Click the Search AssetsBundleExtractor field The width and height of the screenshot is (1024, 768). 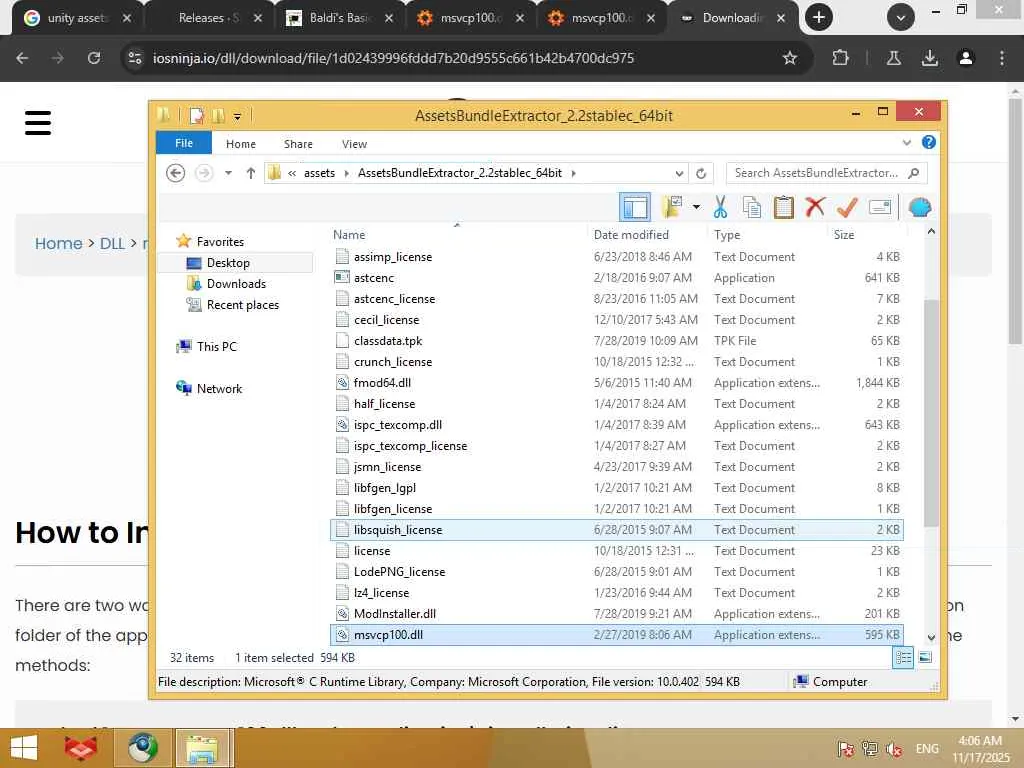pos(826,173)
